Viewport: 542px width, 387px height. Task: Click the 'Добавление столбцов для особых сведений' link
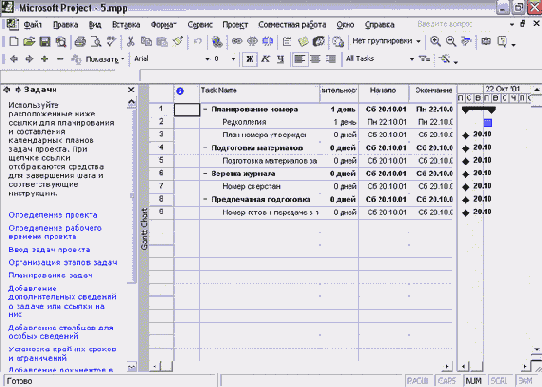pos(61,332)
